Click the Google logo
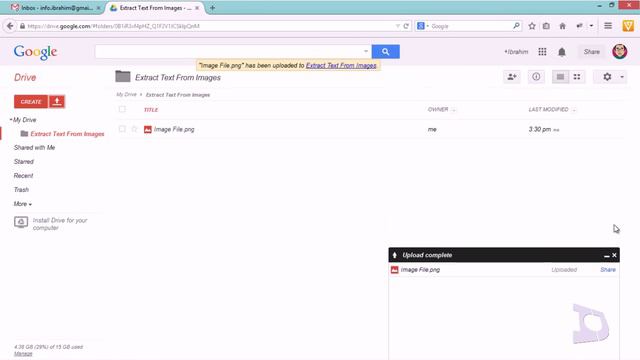 (x=36, y=52)
